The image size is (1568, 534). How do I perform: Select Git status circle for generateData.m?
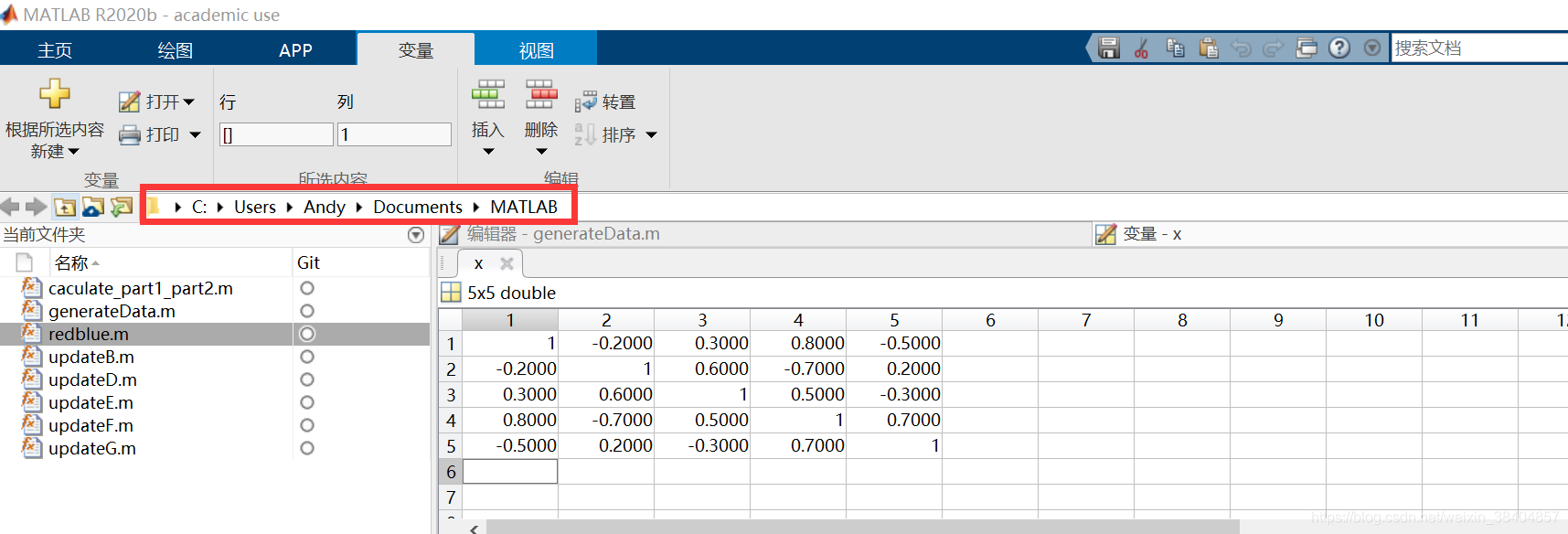[x=307, y=311]
